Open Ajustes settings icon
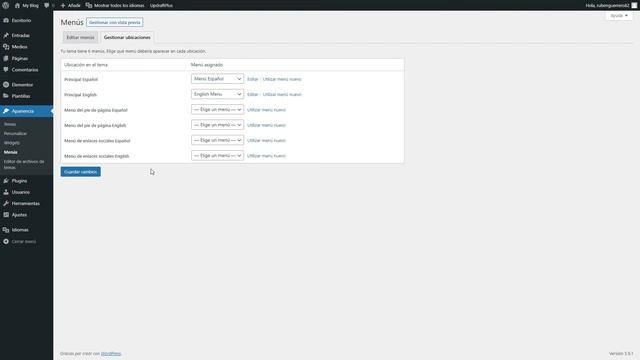640x360 pixels. 6,215
